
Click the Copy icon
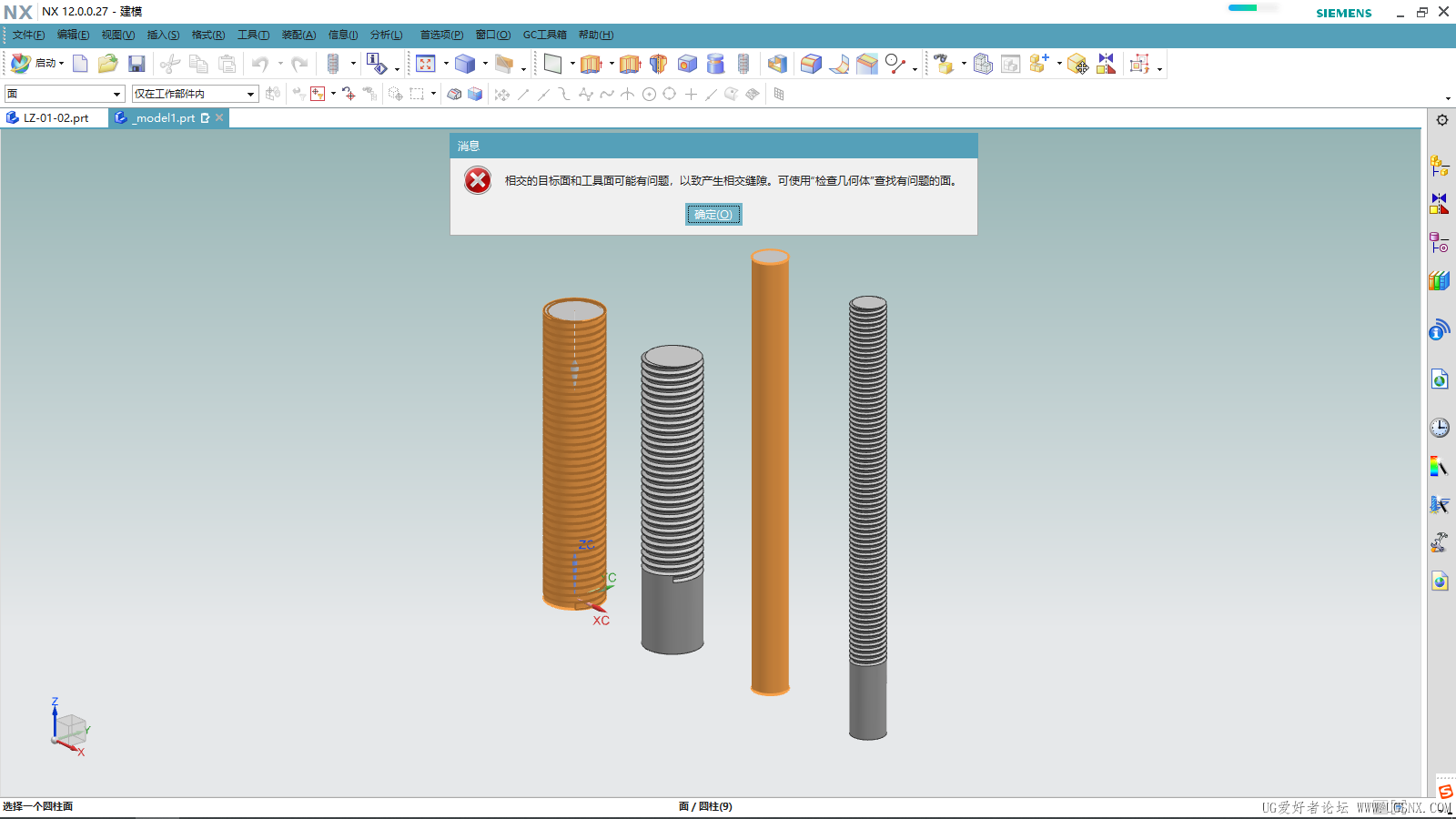pos(198,64)
